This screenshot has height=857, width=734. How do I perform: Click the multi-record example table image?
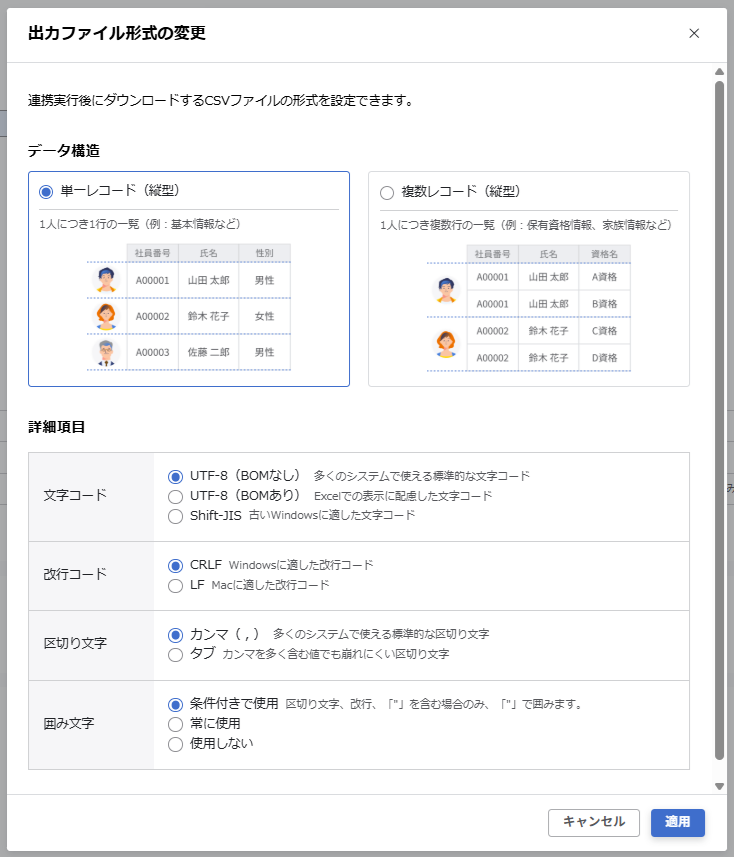tap(529, 308)
